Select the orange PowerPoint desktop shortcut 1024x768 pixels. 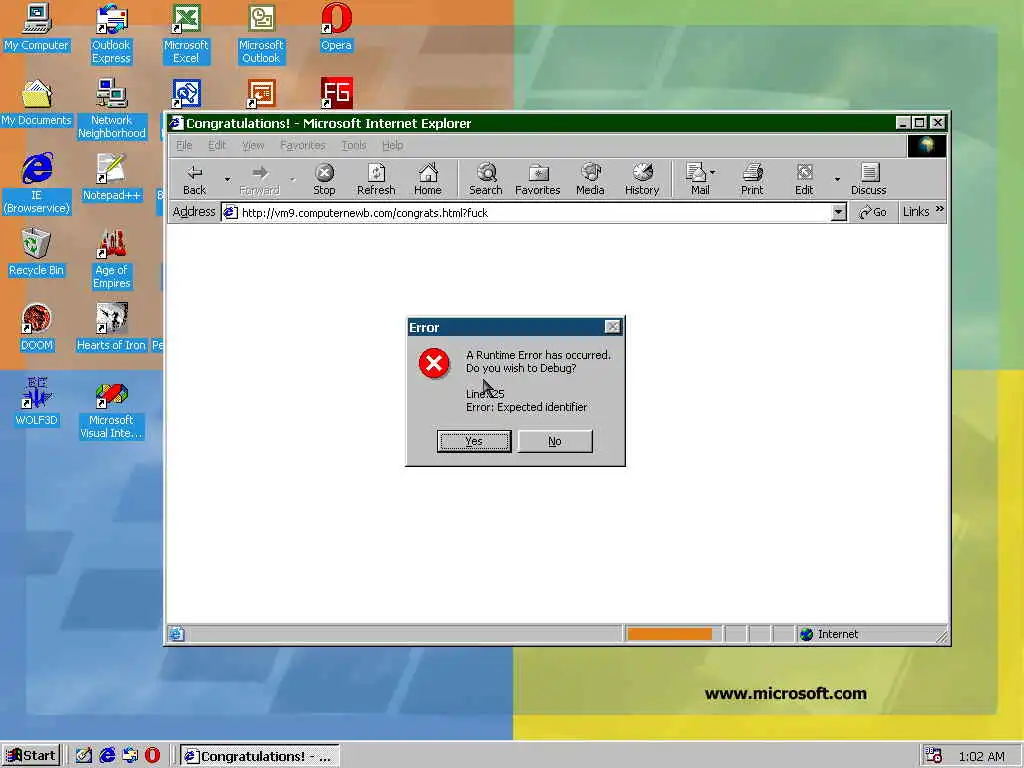(261, 93)
